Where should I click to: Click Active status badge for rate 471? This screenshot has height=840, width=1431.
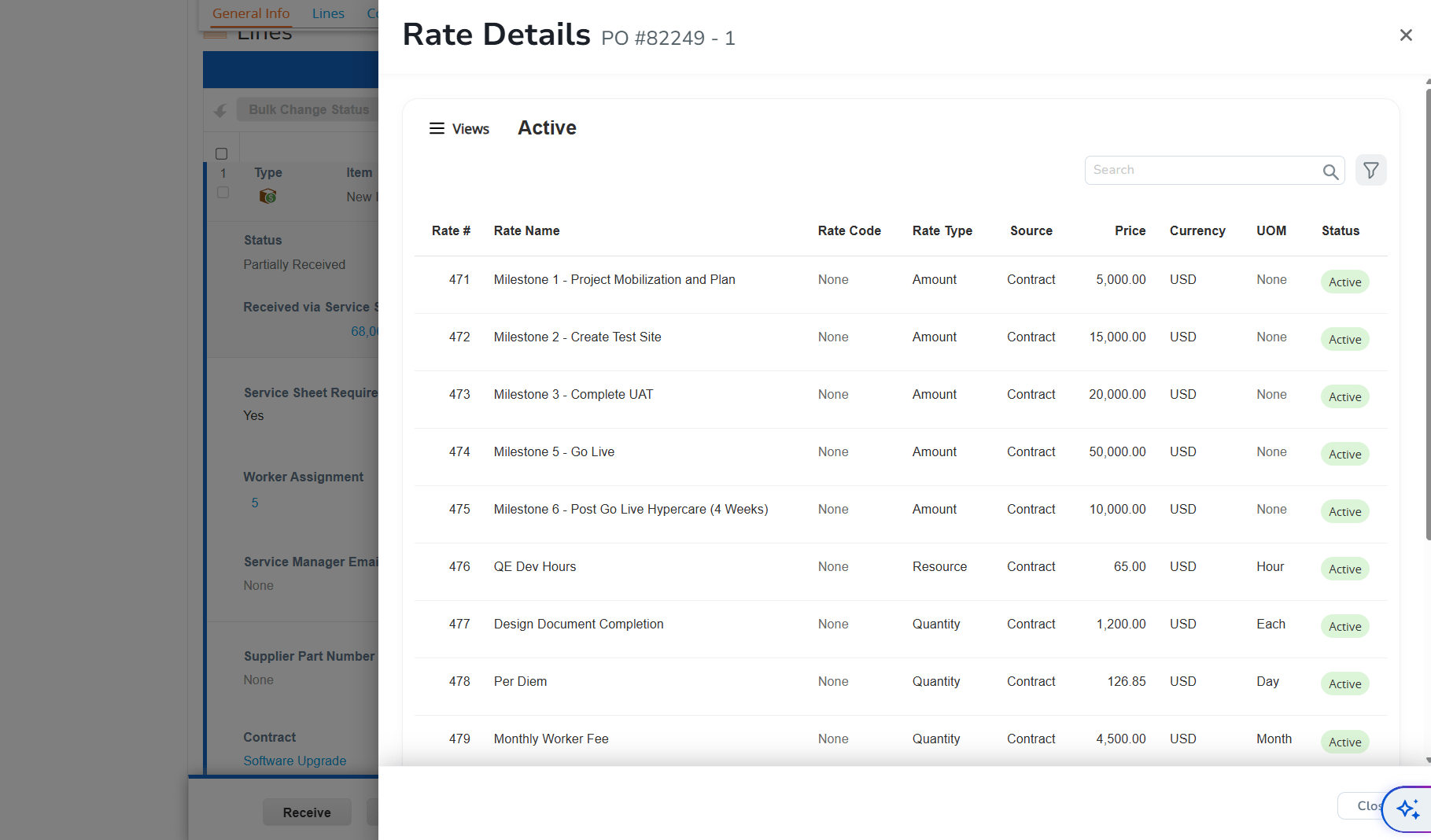[x=1344, y=282]
